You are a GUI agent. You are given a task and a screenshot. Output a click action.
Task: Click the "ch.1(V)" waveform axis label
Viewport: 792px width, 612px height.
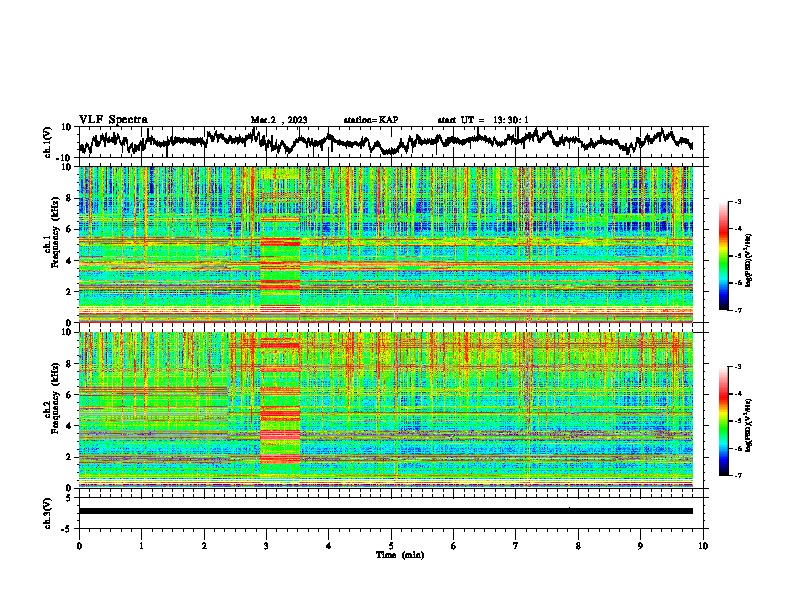pyautogui.click(x=48, y=142)
